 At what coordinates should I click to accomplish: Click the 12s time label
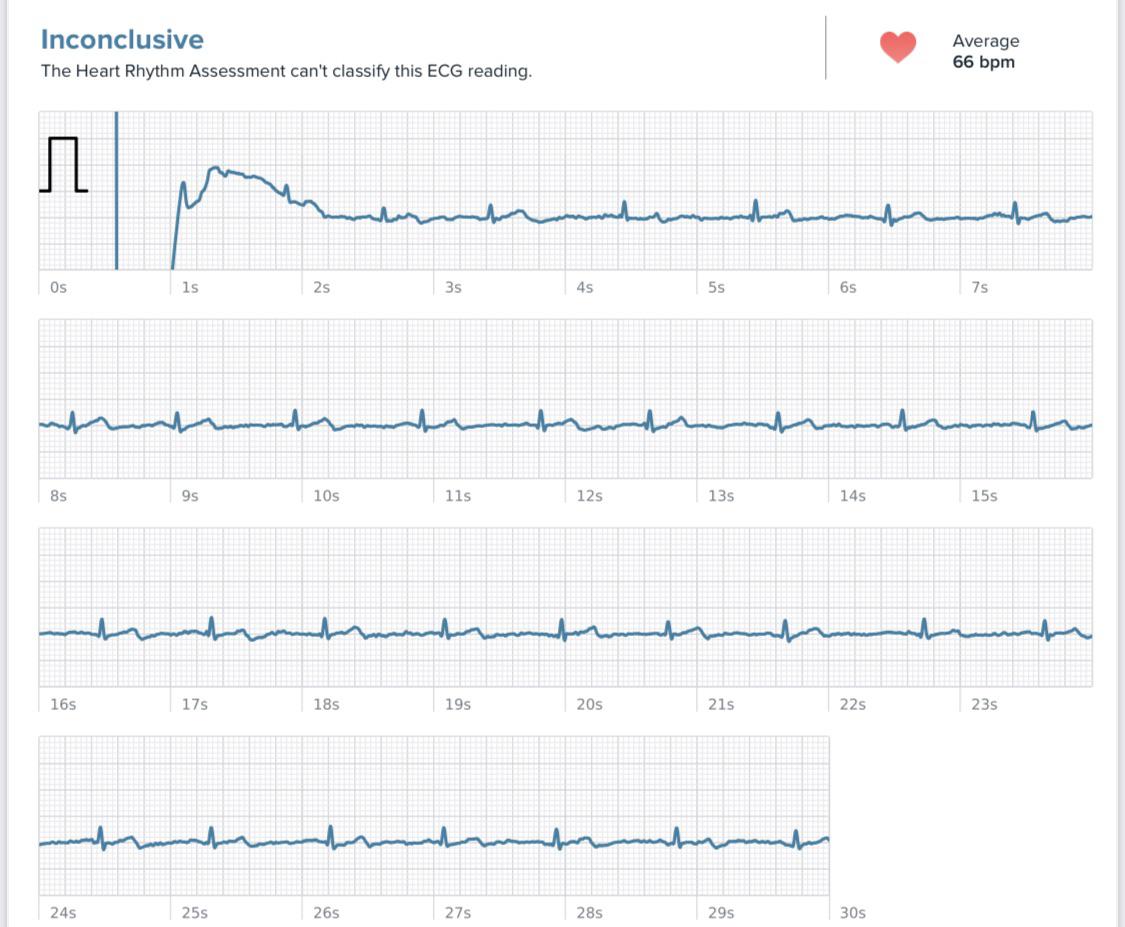pyautogui.click(x=589, y=496)
